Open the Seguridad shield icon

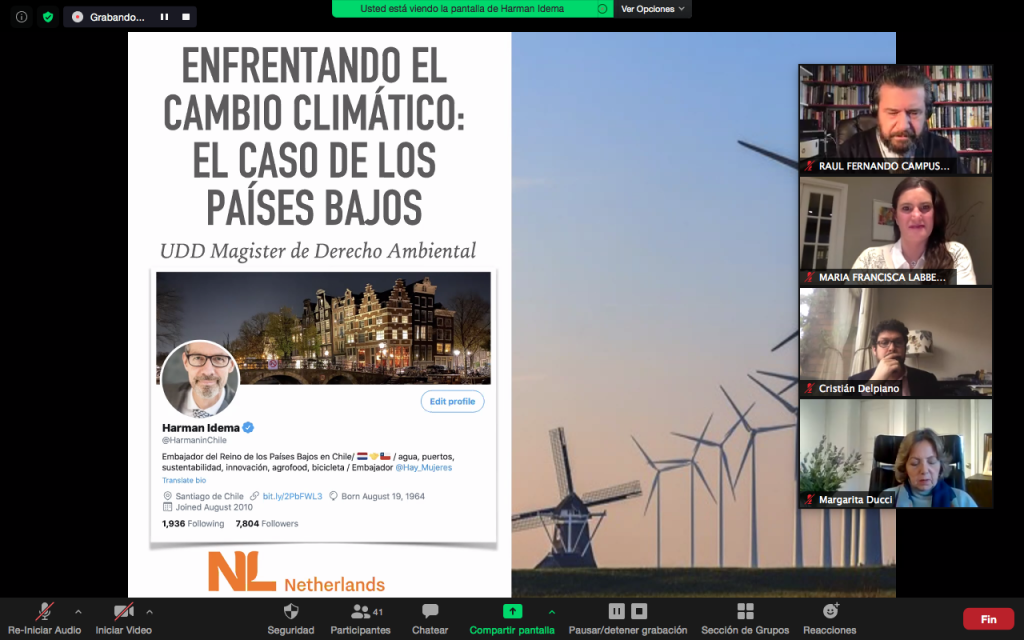[291, 612]
